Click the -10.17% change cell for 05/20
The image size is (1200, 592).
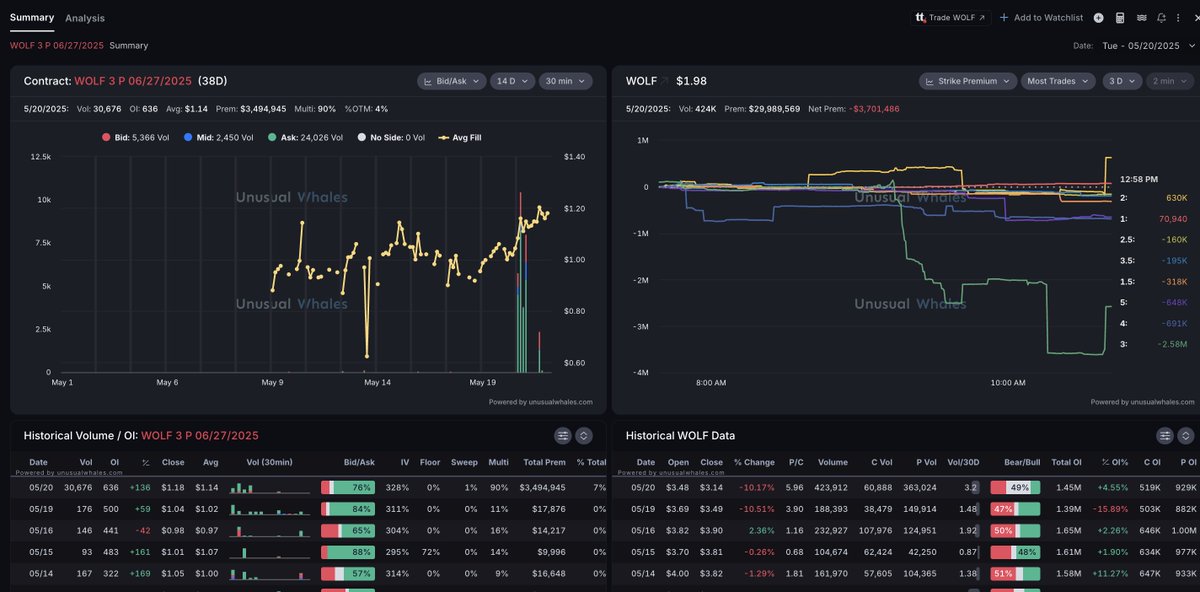(756, 488)
